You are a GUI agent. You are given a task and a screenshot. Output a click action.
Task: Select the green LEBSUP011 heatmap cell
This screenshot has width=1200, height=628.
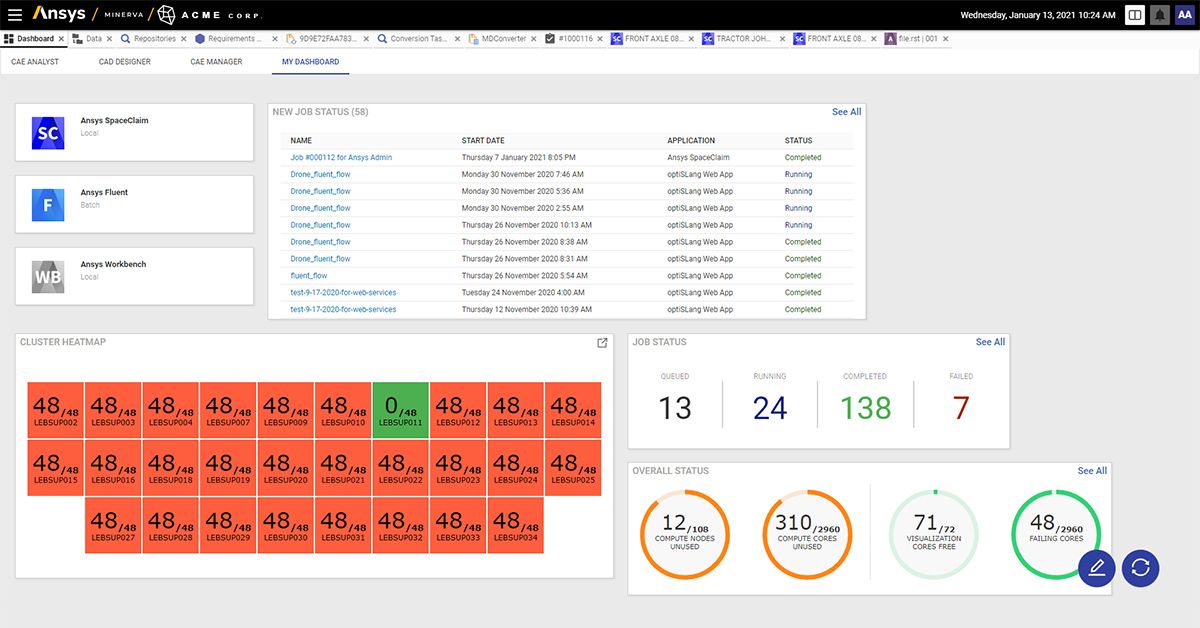400,410
